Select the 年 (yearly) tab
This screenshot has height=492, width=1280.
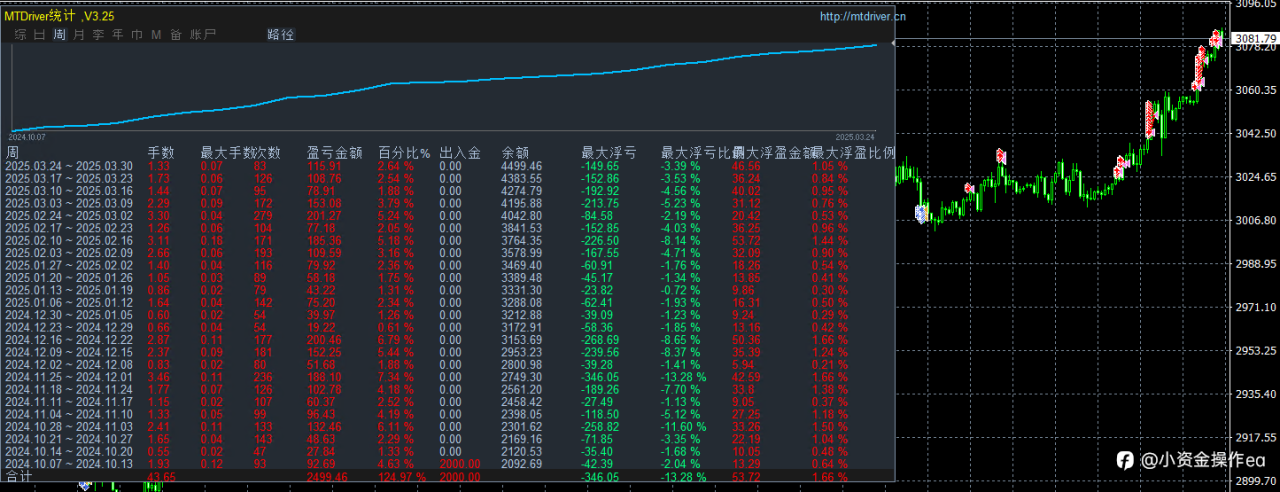(x=118, y=34)
